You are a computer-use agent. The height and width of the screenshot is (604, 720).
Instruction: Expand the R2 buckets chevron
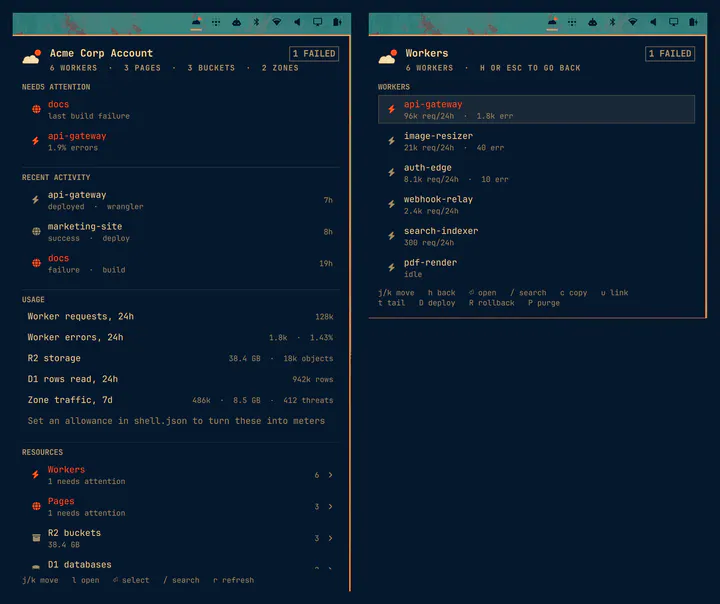330,538
